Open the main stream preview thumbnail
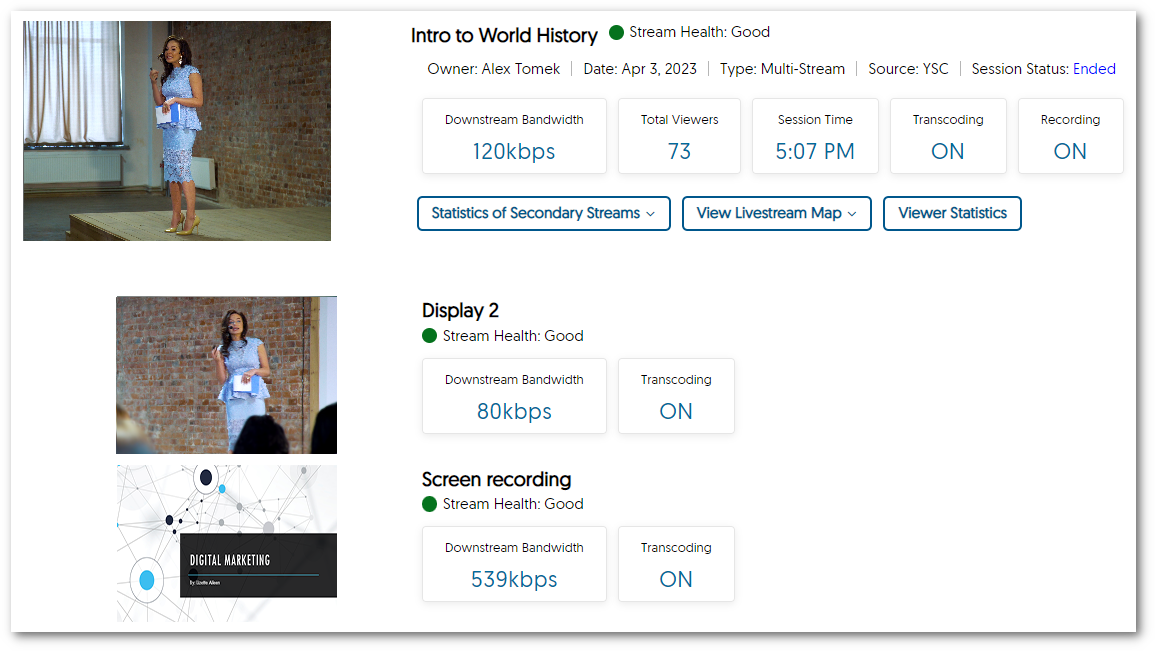The width and height of the screenshot is (1155, 651). click(176, 130)
